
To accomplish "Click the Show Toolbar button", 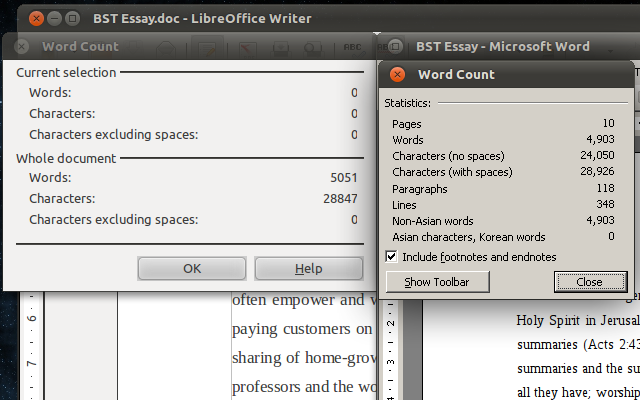I will point(437,282).
